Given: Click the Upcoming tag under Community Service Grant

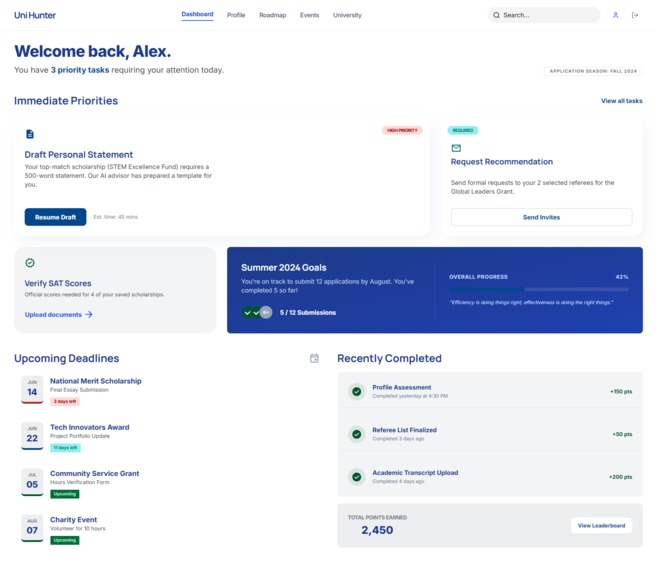Looking at the screenshot, I should click(x=65, y=494).
